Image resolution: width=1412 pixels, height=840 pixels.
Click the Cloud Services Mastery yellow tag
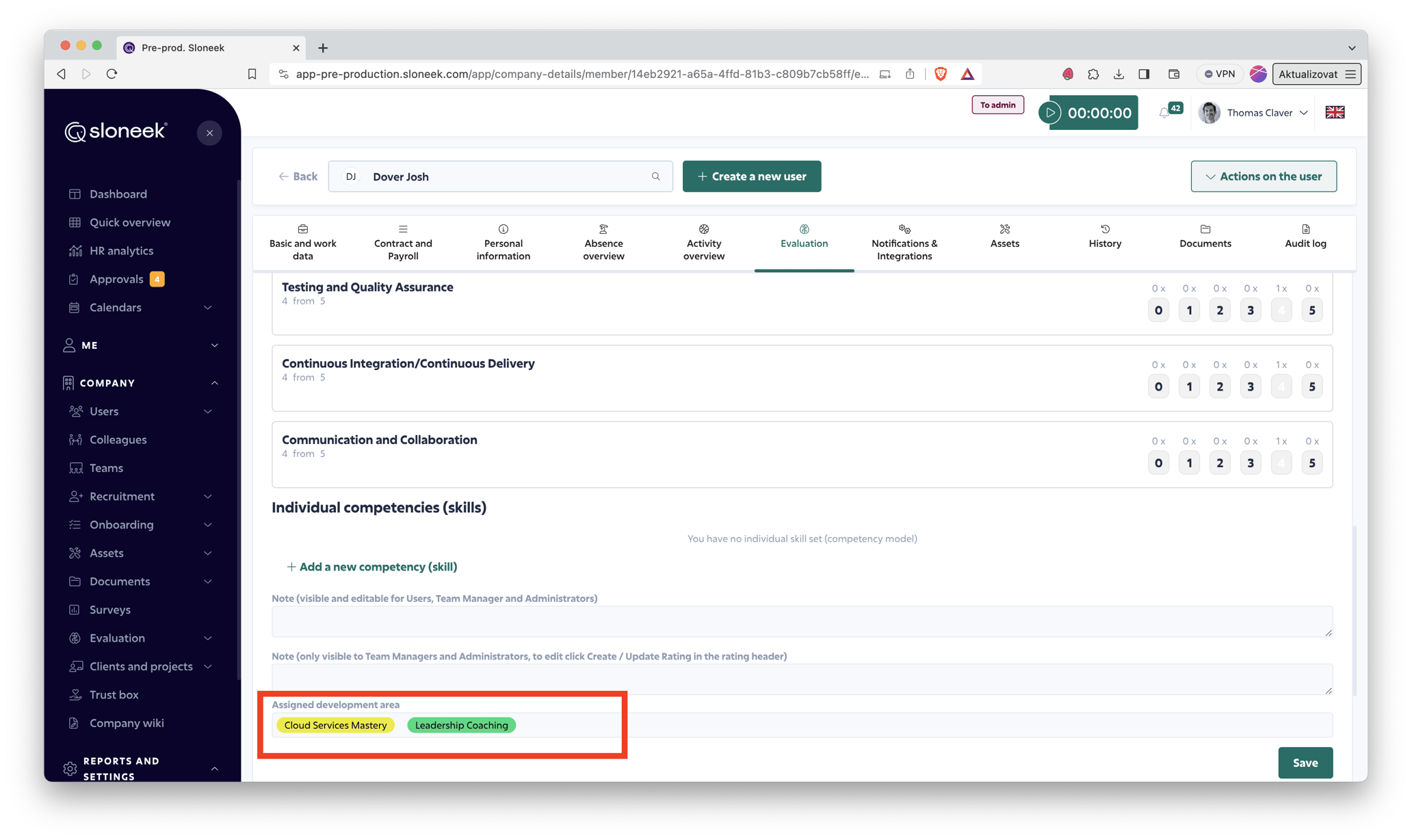tap(335, 725)
